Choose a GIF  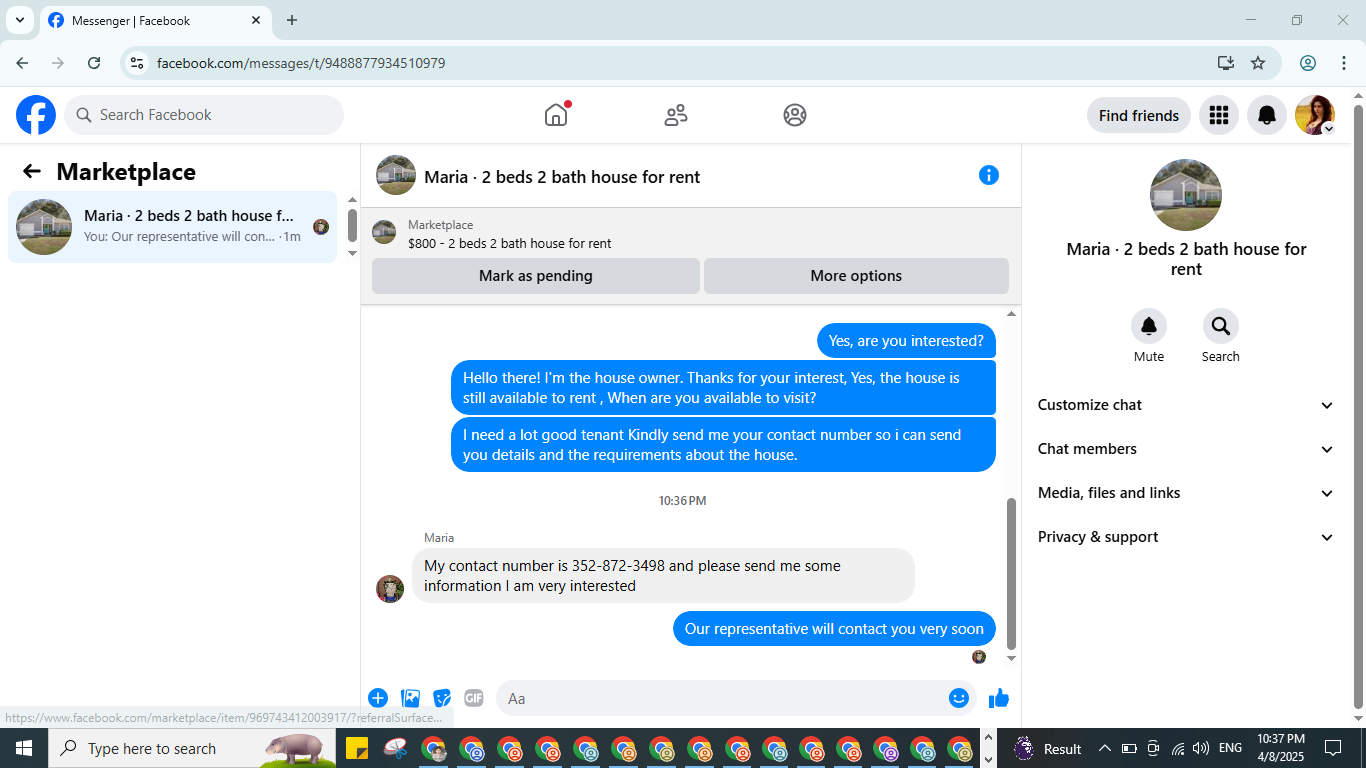pos(474,698)
